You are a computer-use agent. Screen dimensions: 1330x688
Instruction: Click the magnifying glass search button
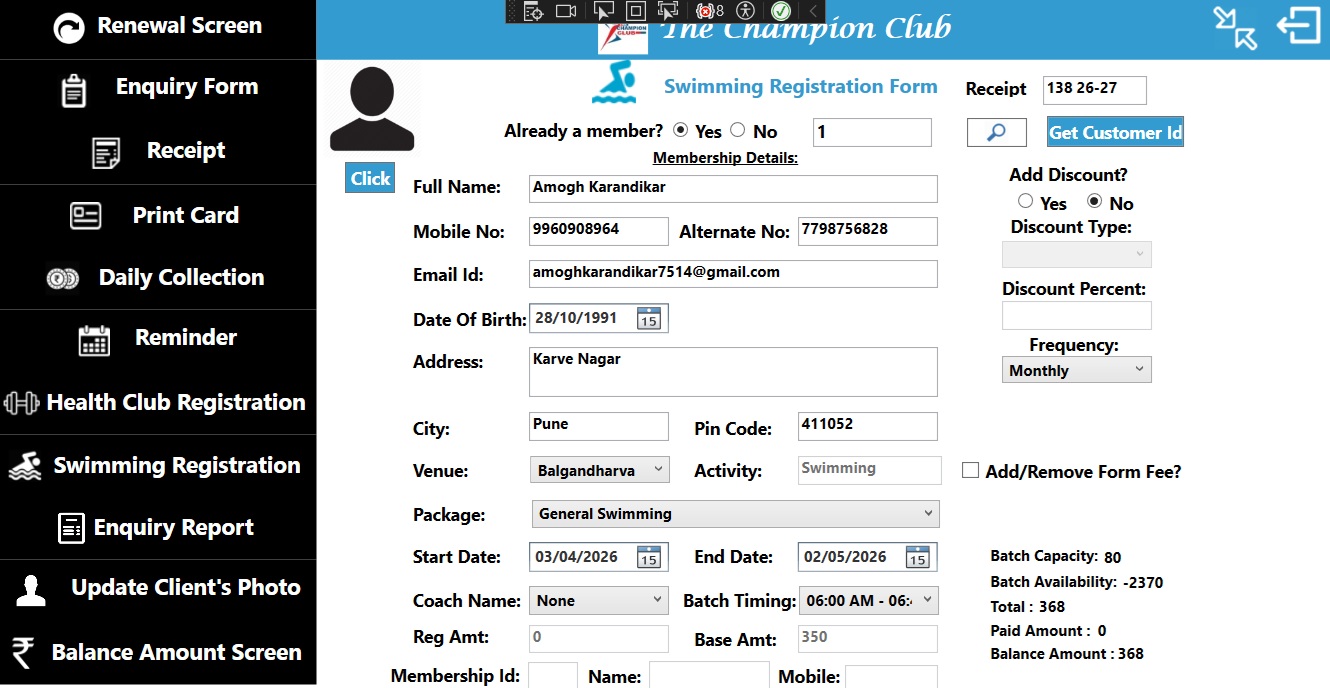996,132
